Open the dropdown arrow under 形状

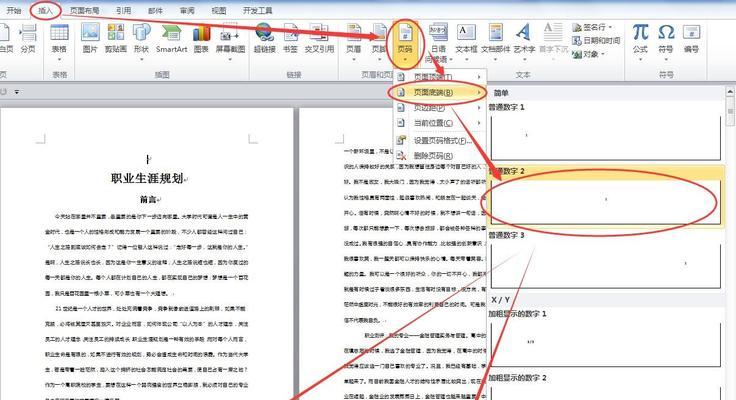(141, 60)
